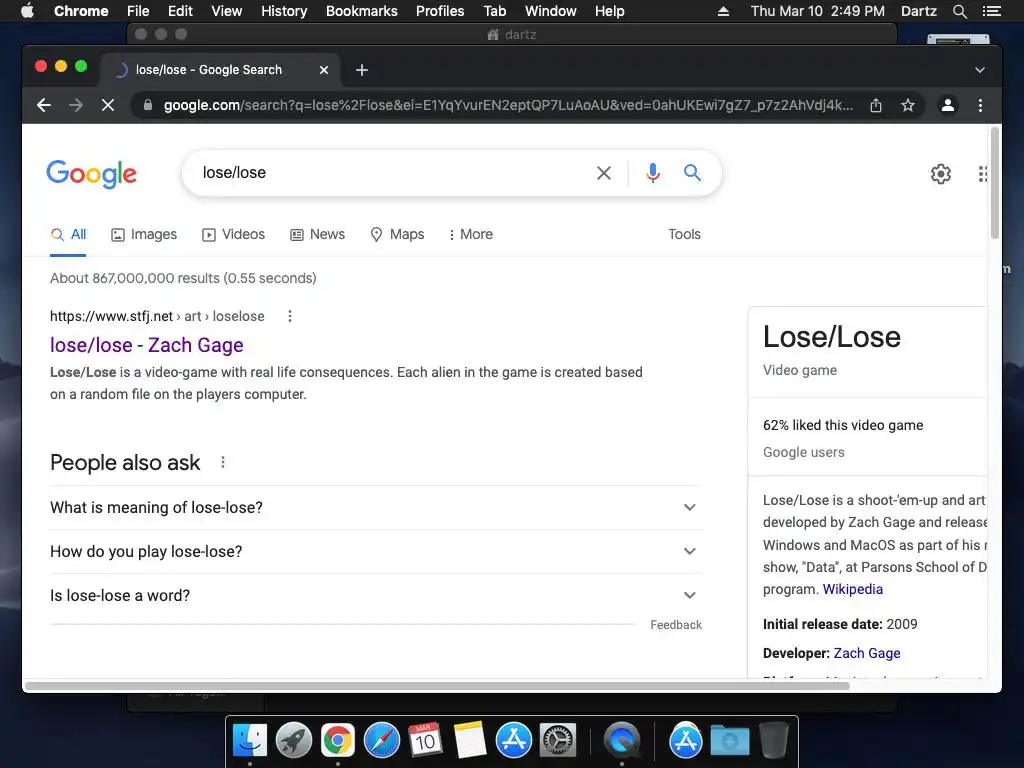
Task: Stop loading the page
Action: tap(108, 105)
